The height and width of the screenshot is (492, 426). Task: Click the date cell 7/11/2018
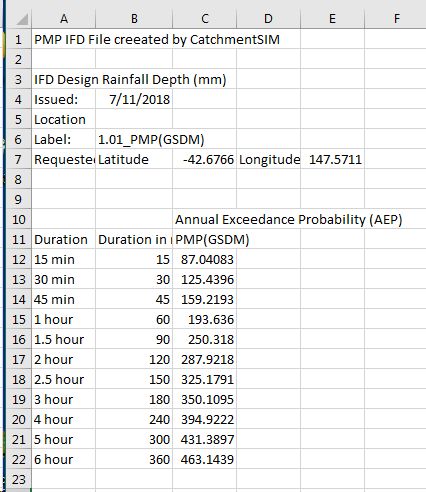[x=134, y=99]
